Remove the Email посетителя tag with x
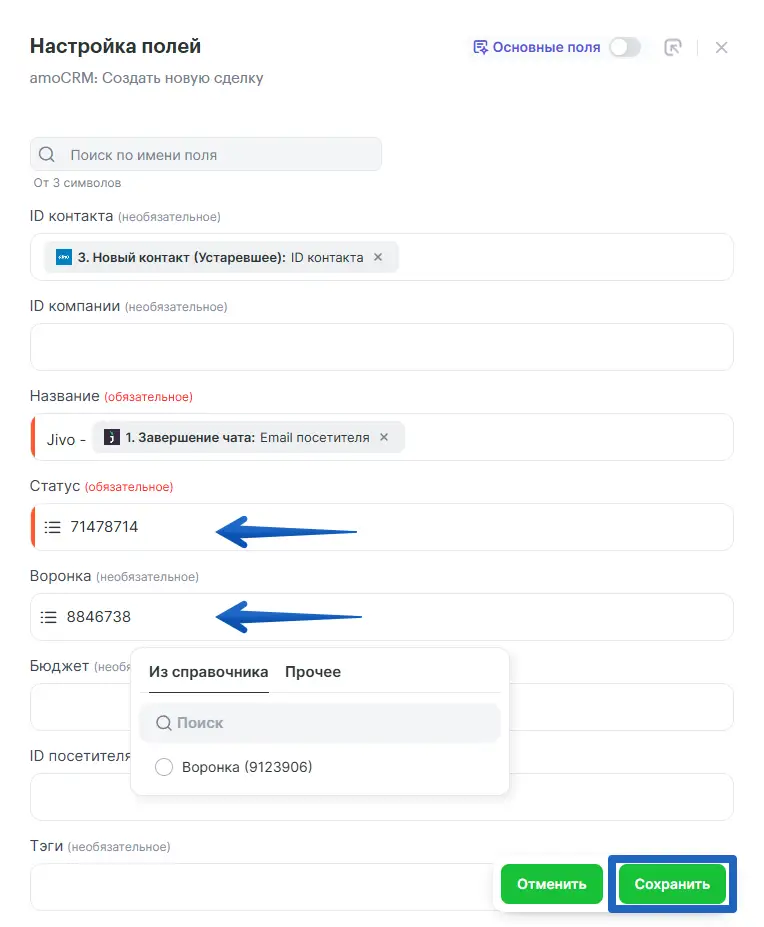 tap(384, 437)
